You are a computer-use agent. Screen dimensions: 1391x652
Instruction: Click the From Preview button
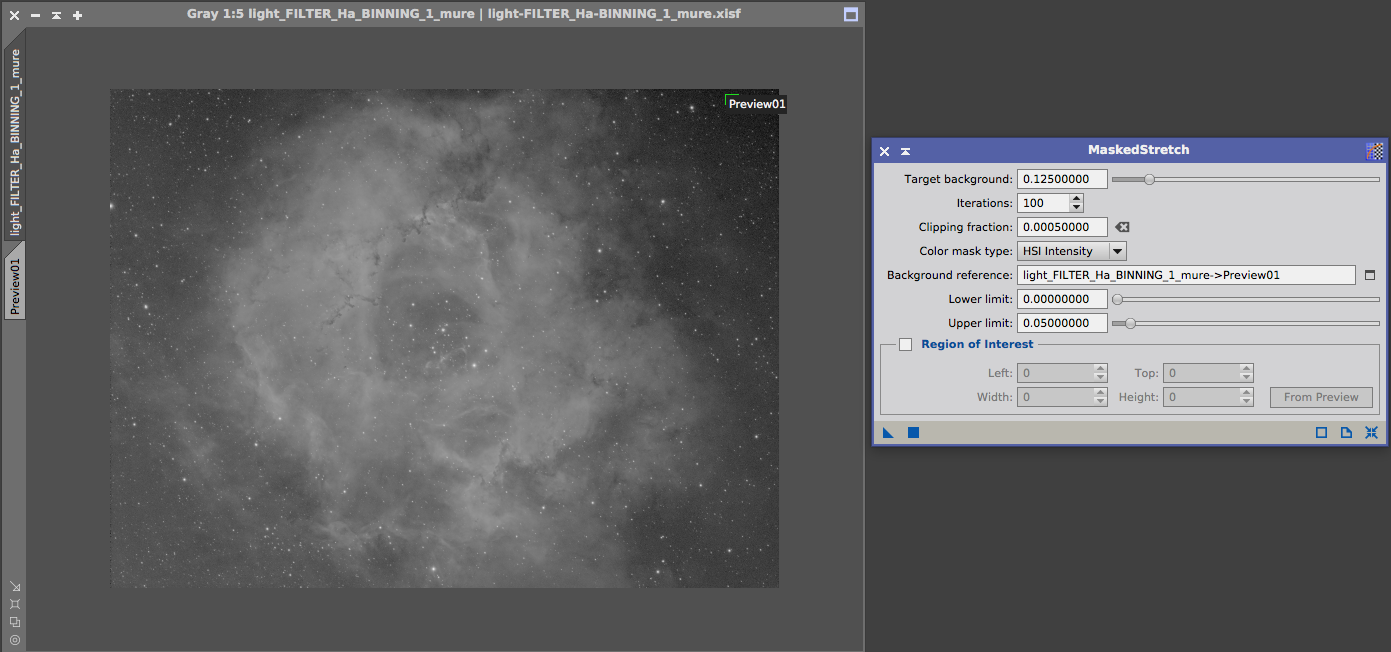(x=1321, y=397)
